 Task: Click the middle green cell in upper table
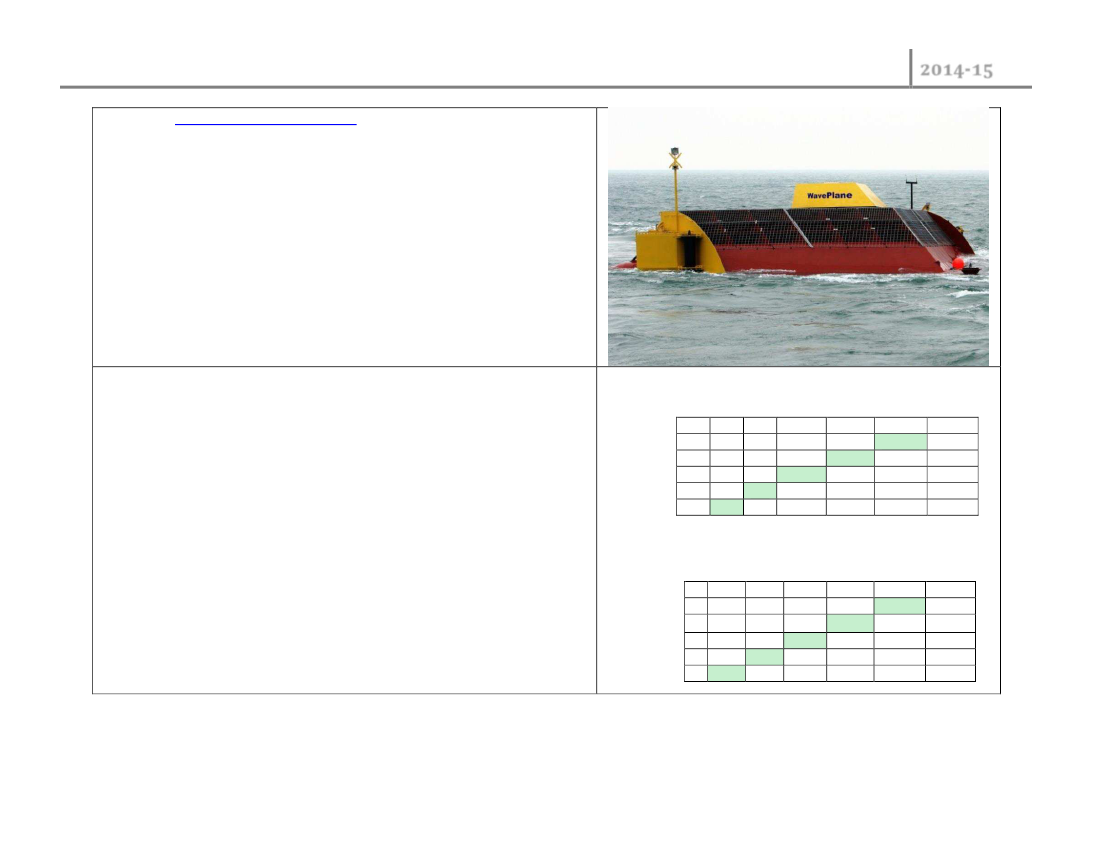[x=801, y=475]
